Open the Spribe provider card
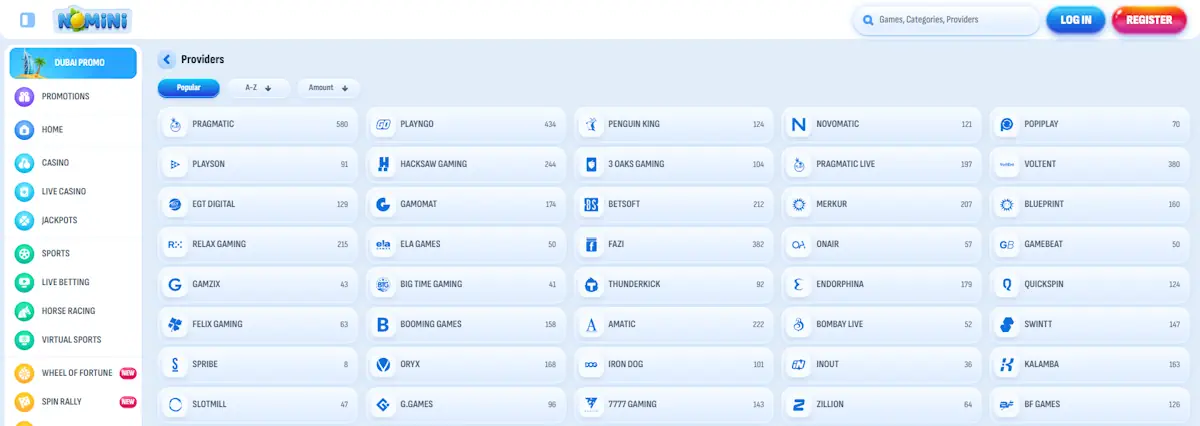The width and height of the screenshot is (1200, 426). pos(258,365)
